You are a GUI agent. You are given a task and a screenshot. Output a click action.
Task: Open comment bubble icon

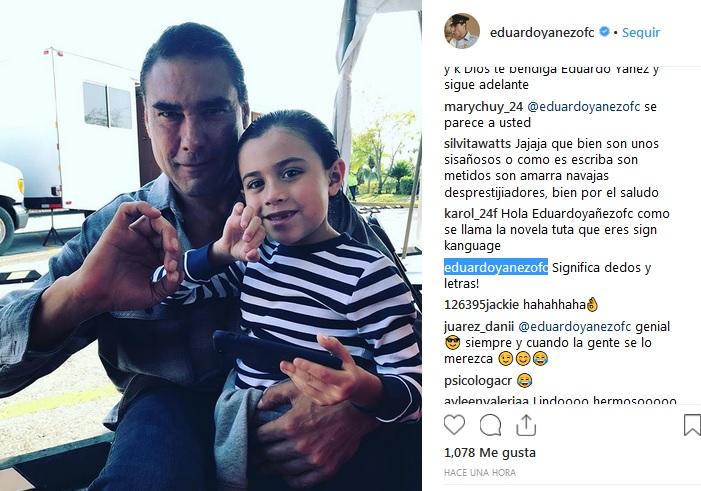490,425
